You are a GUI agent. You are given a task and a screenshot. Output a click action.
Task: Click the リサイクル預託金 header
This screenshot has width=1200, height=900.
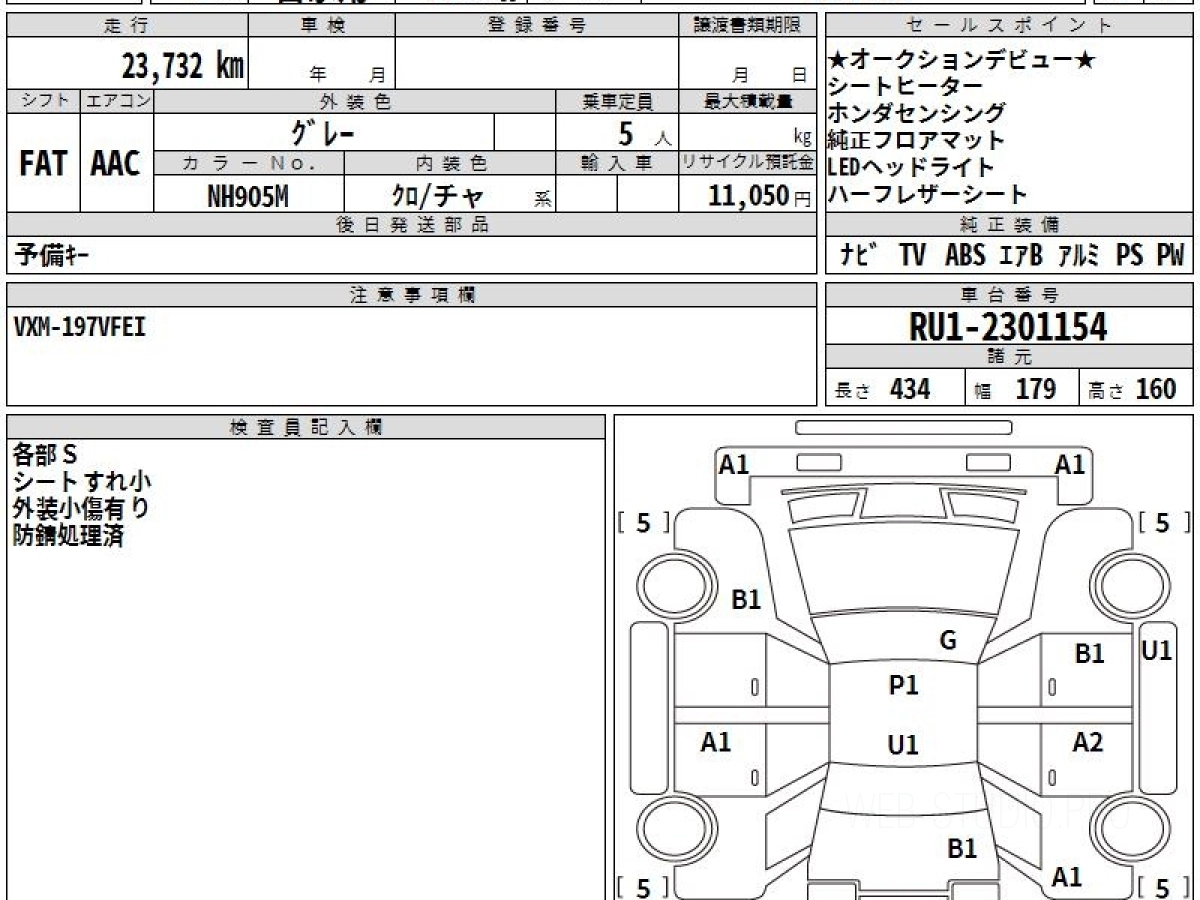tap(748, 163)
